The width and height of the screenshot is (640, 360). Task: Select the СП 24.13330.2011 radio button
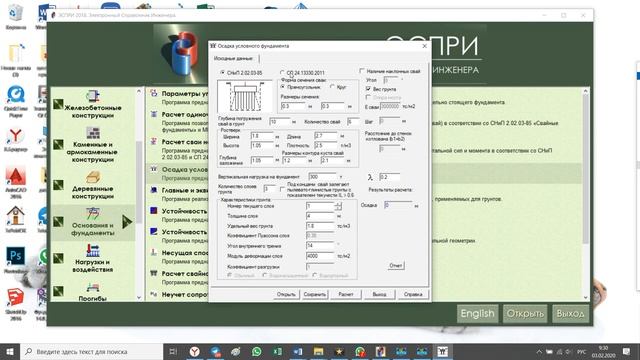pyautogui.click(x=282, y=72)
